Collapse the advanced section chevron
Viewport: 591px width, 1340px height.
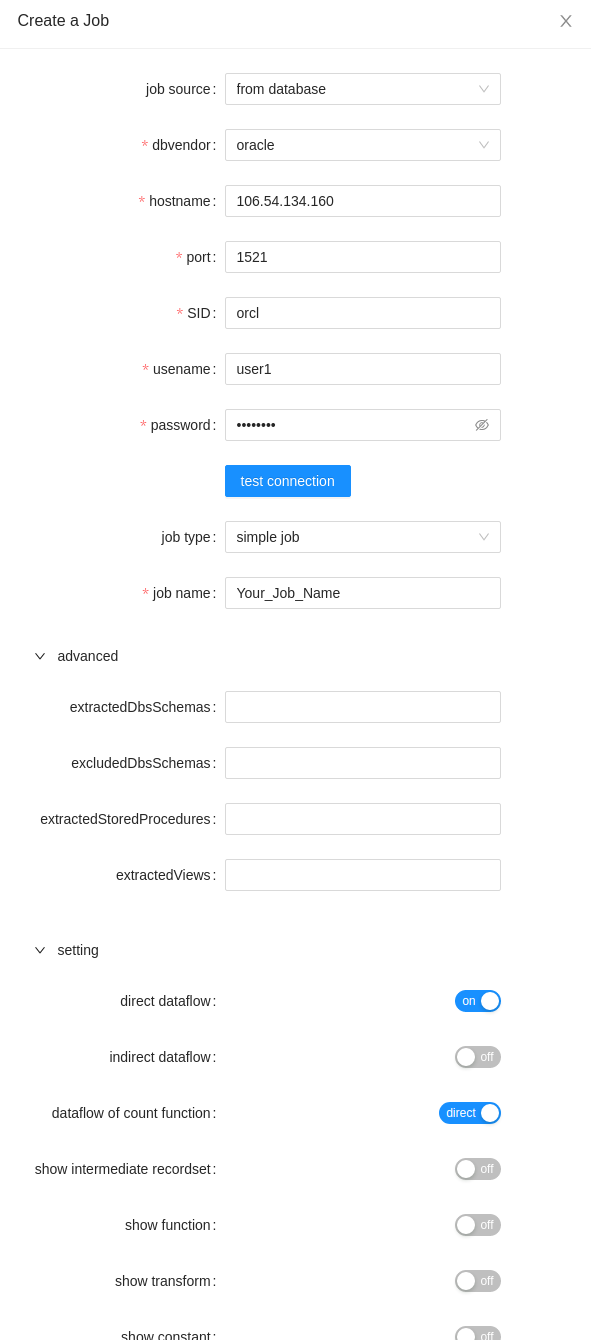40,656
